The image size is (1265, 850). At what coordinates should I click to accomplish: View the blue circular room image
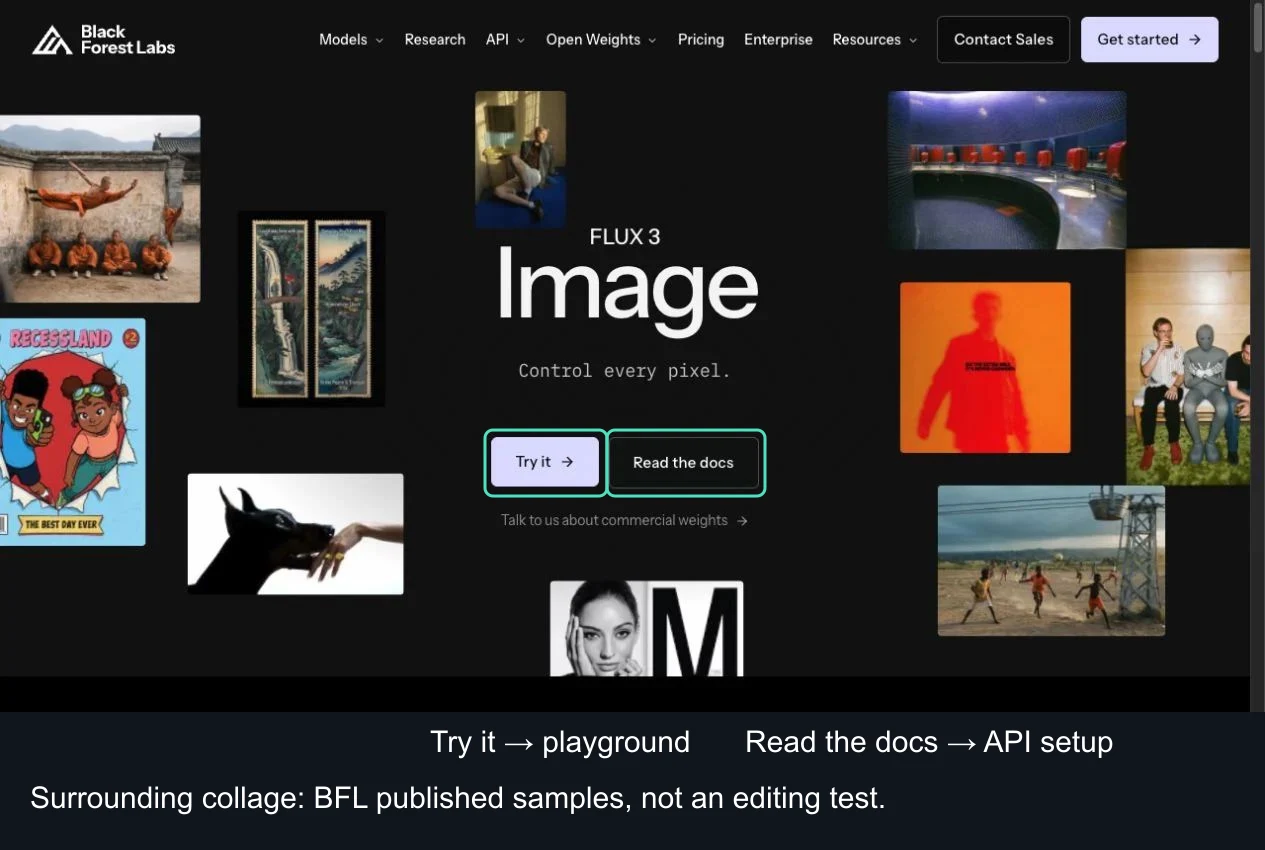pyautogui.click(x=1007, y=170)
